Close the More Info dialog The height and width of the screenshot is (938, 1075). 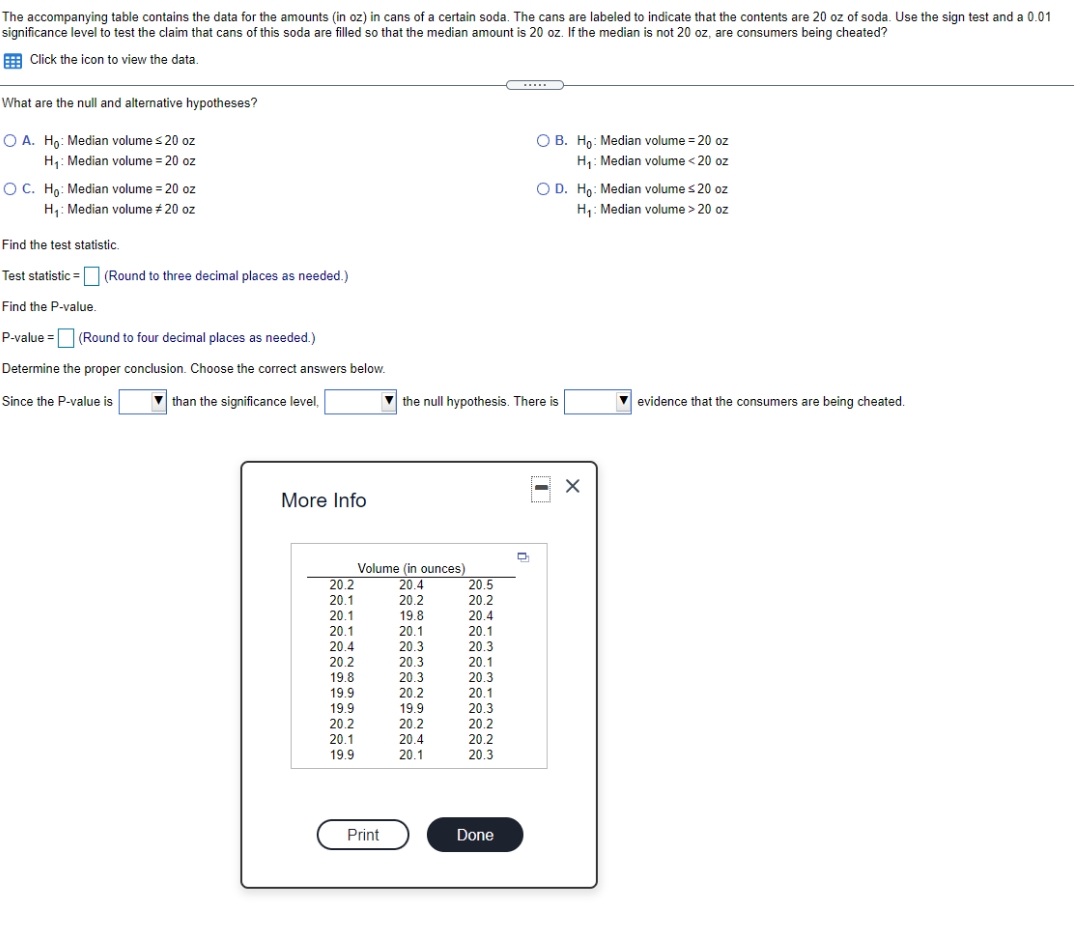(x=572, y=486)
